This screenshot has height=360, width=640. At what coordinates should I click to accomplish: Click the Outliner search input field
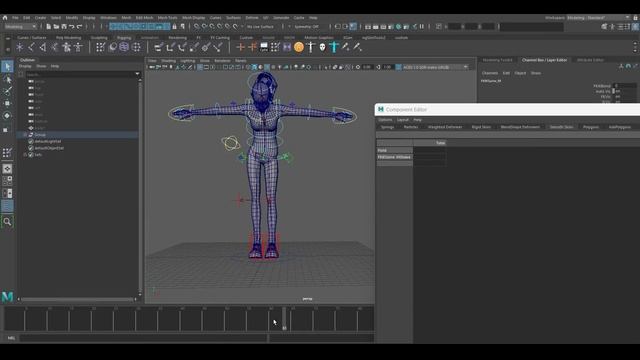coord(80,74)
